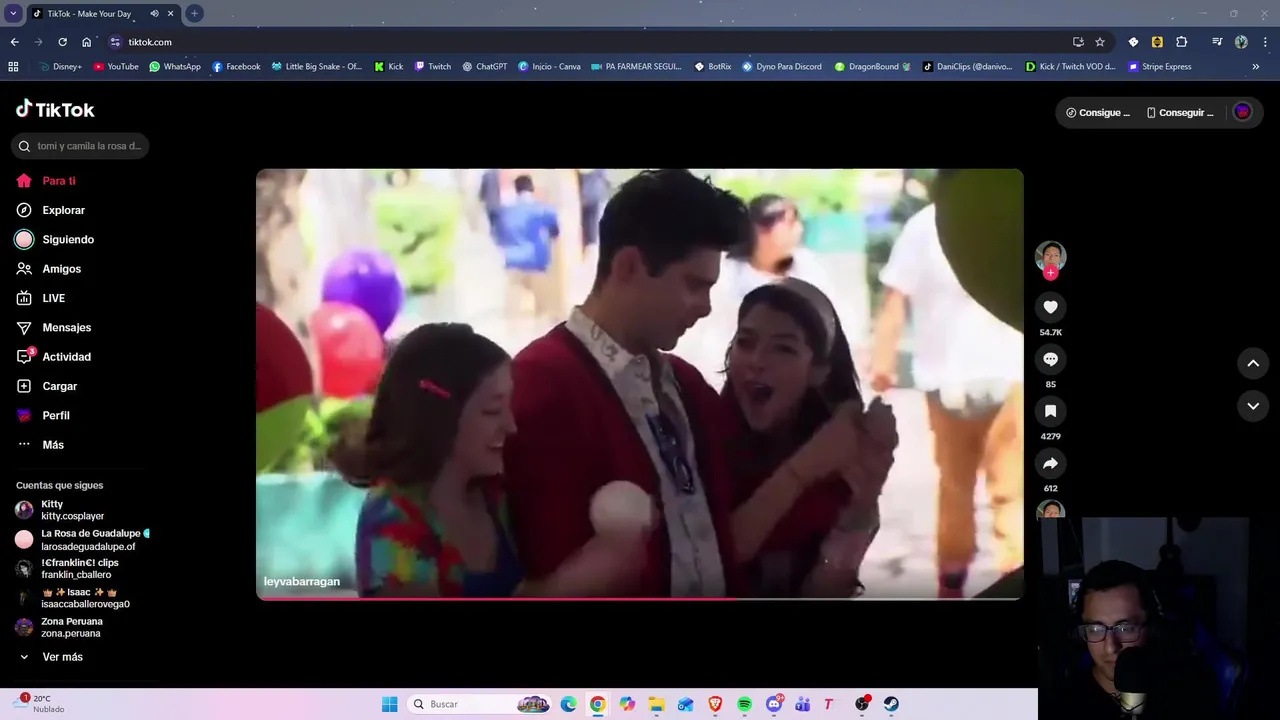Open the browser home page

pyautogui.click(x=86, y=42)
